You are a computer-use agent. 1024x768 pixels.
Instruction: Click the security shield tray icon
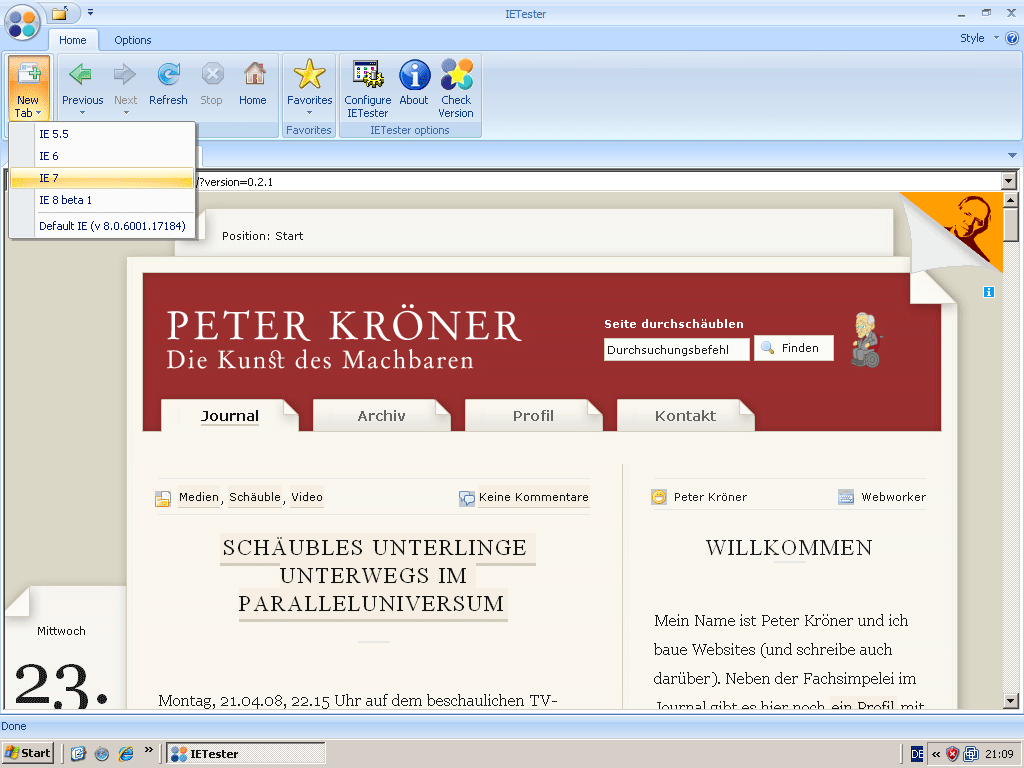[953, 754]
